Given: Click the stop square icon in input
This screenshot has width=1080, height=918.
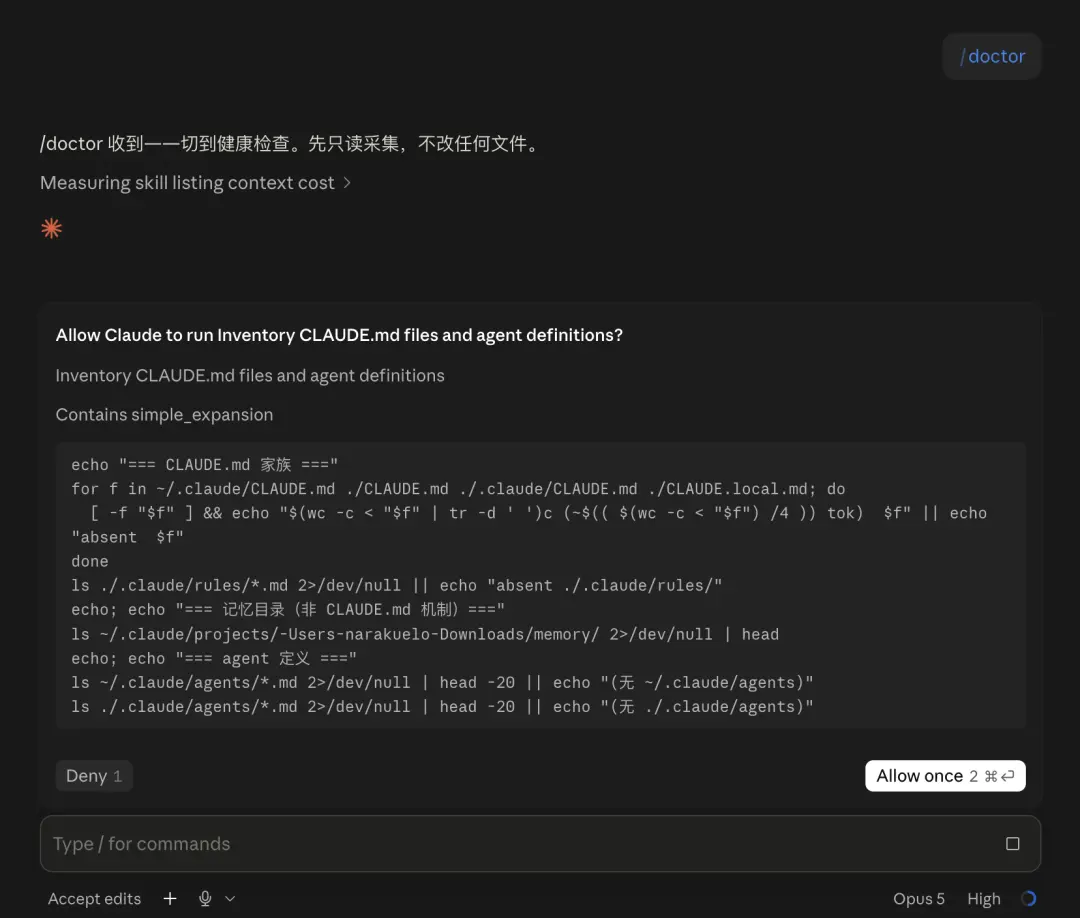Looking at the screenshot, I should click(x=1012, y=844).
